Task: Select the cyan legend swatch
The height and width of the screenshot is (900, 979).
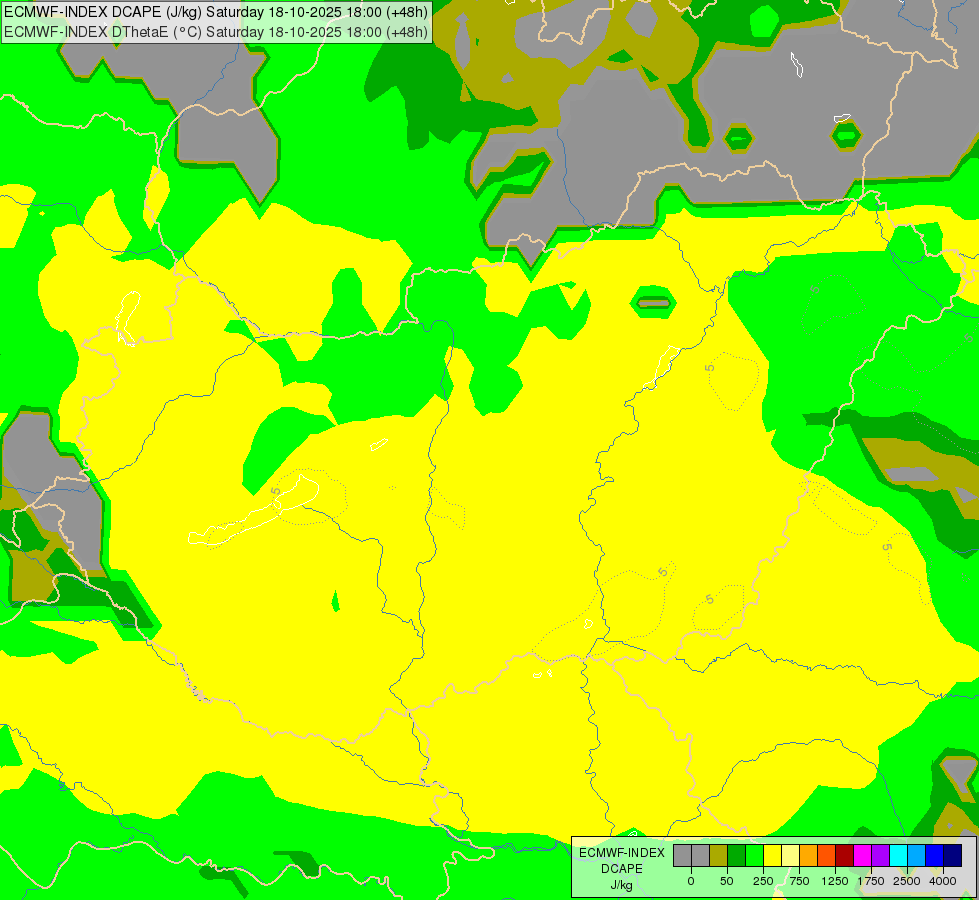Action: click(898, 855)
